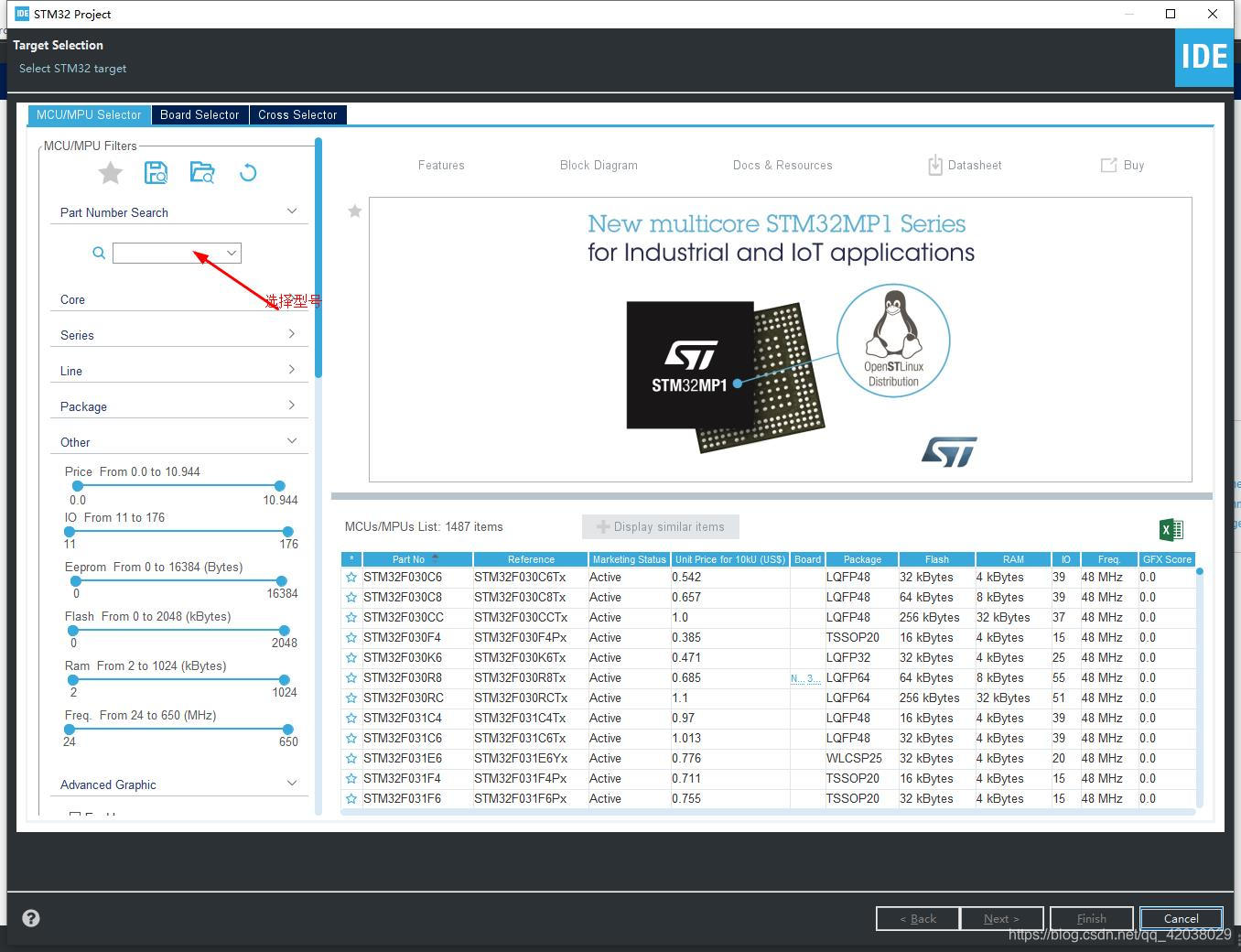The width and height of the screenshot is (1241, 952).
Task: Open board link in STM32F030R8 row
Action: pyautogui.click(x=805, y=678)
